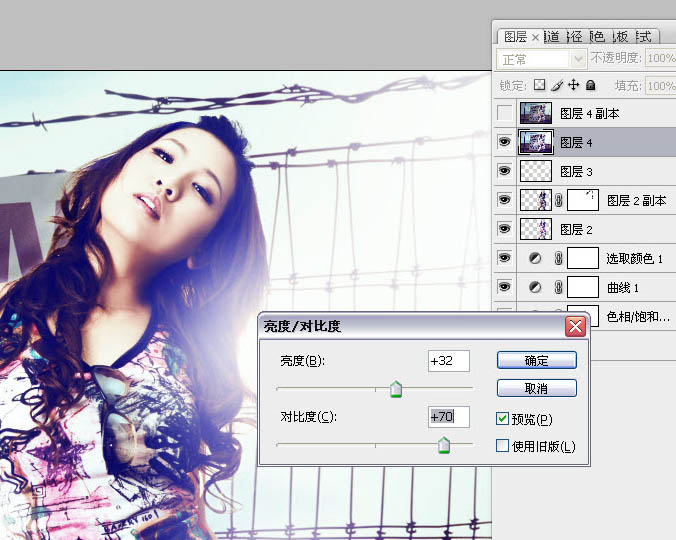The height and width of the screenshot is (540, 676).
Task: Click adjustment icon of 选取颜色 1 layer
Action: click(x=535, y=259)
